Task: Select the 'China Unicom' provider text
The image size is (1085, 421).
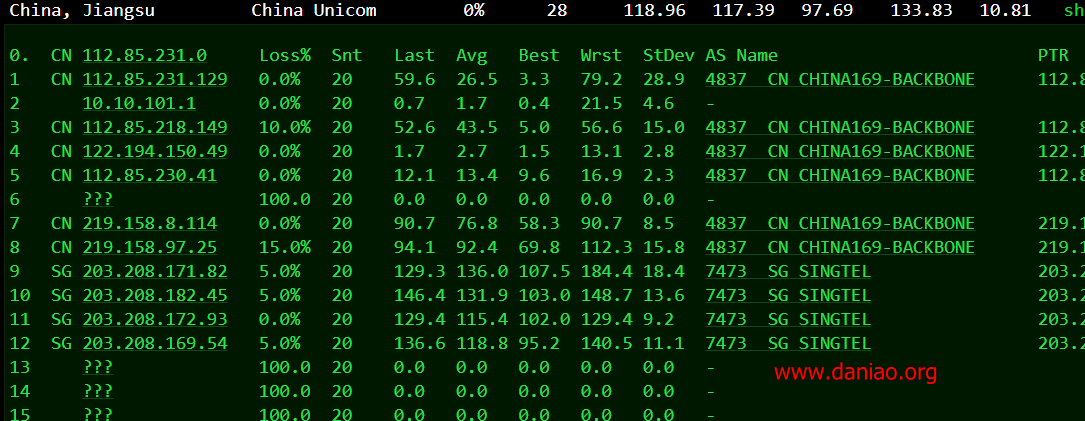Action: point(314,10)
